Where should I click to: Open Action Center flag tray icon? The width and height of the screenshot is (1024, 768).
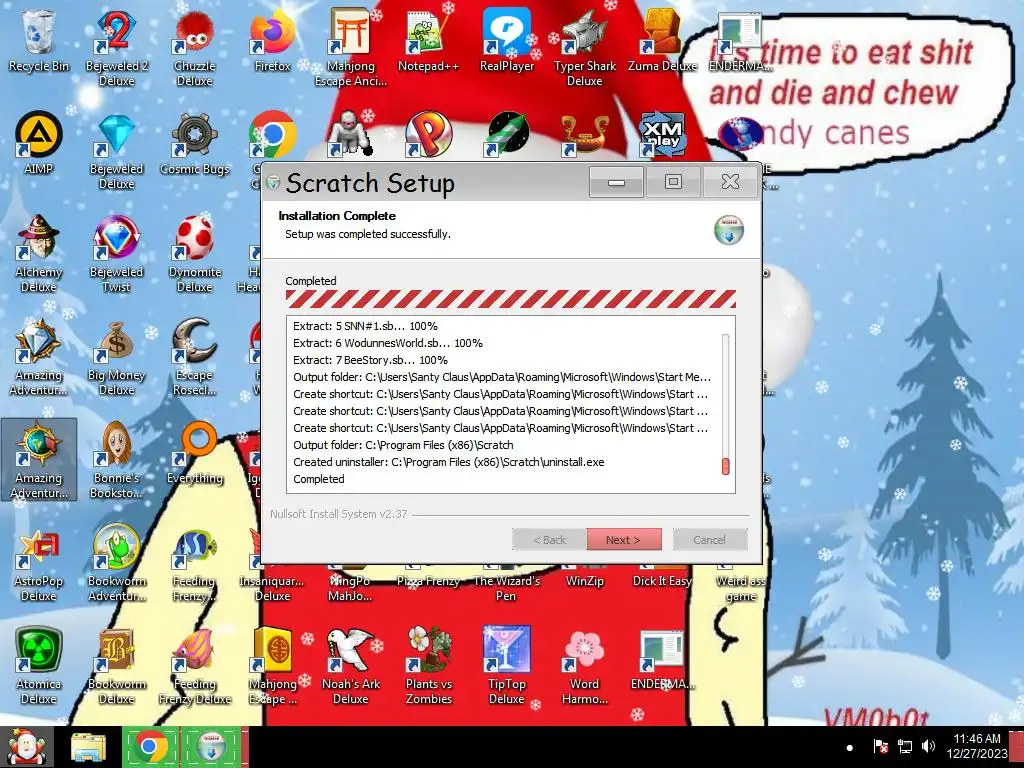coord(880,746)
